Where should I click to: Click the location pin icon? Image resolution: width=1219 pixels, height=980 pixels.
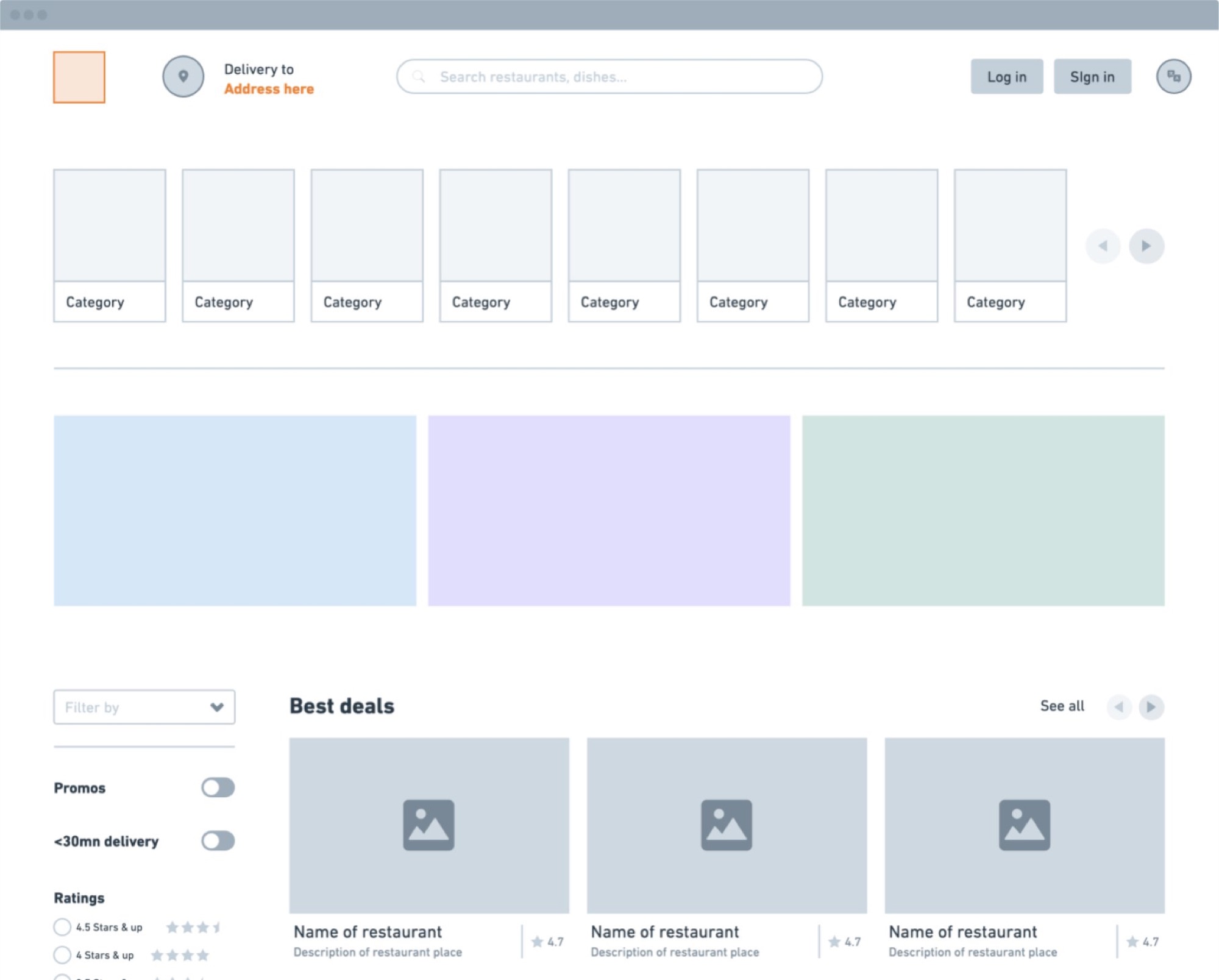183,76
